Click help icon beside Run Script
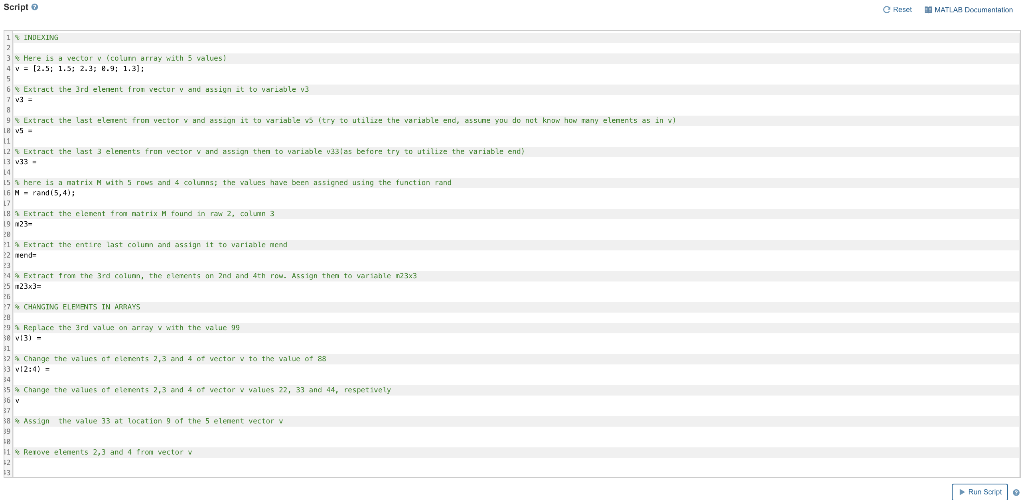 coord(1016,493)
